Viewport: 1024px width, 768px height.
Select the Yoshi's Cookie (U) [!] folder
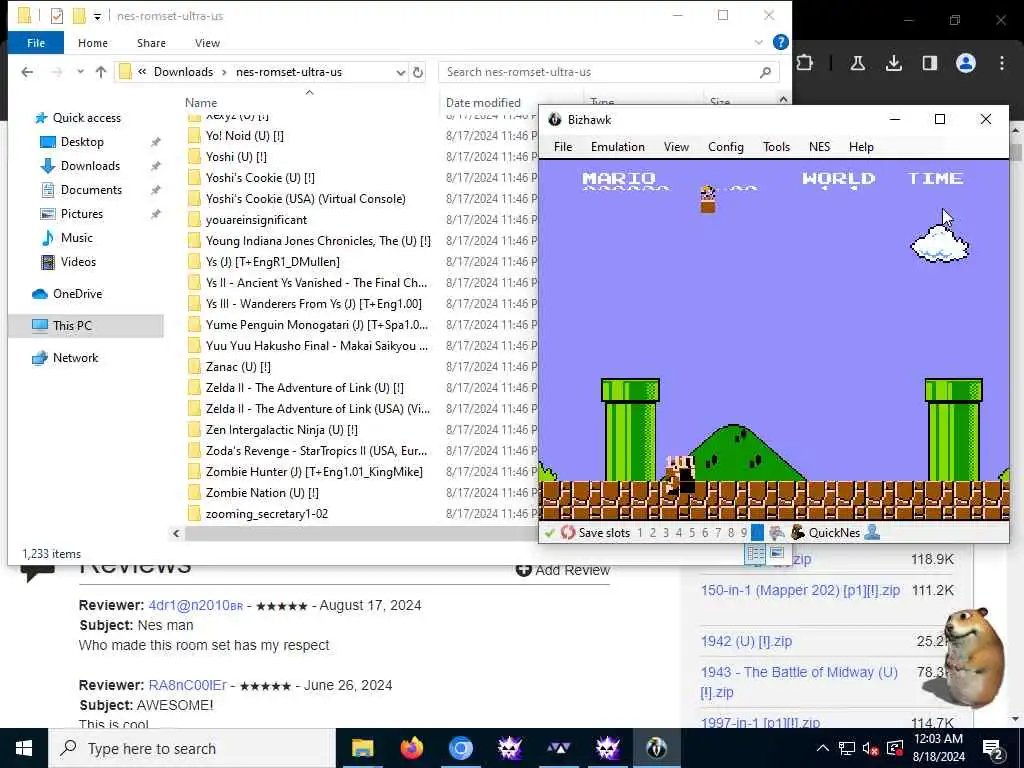(x=260, y=178)
